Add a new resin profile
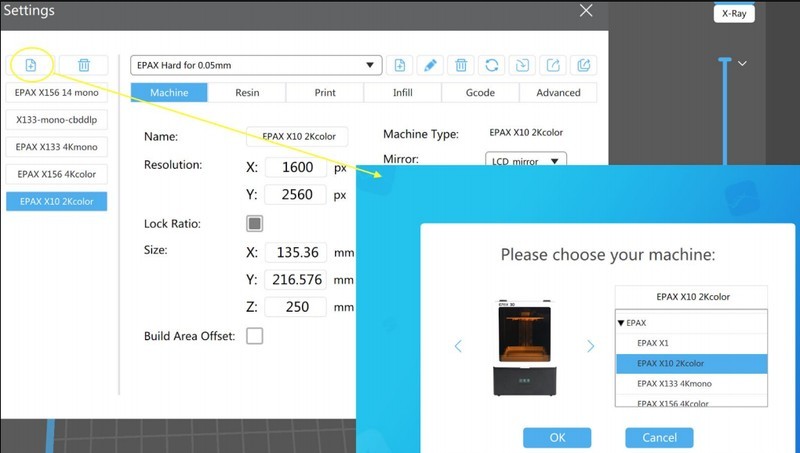Screen dimensions: 800x453 point(399,65)
